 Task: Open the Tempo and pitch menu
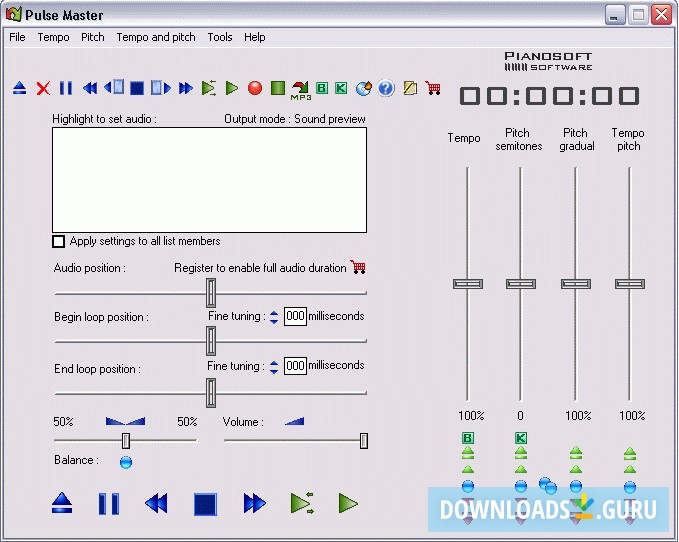[x=156, y=37]
